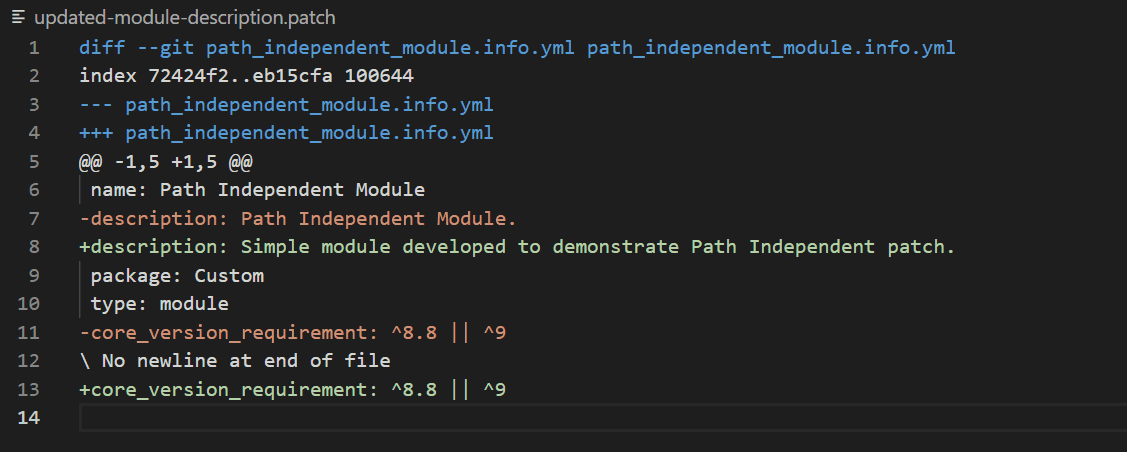Click the removed '-description' line in red
Viewport: 1127px width, 452px height.
click(x=298, y=218)
